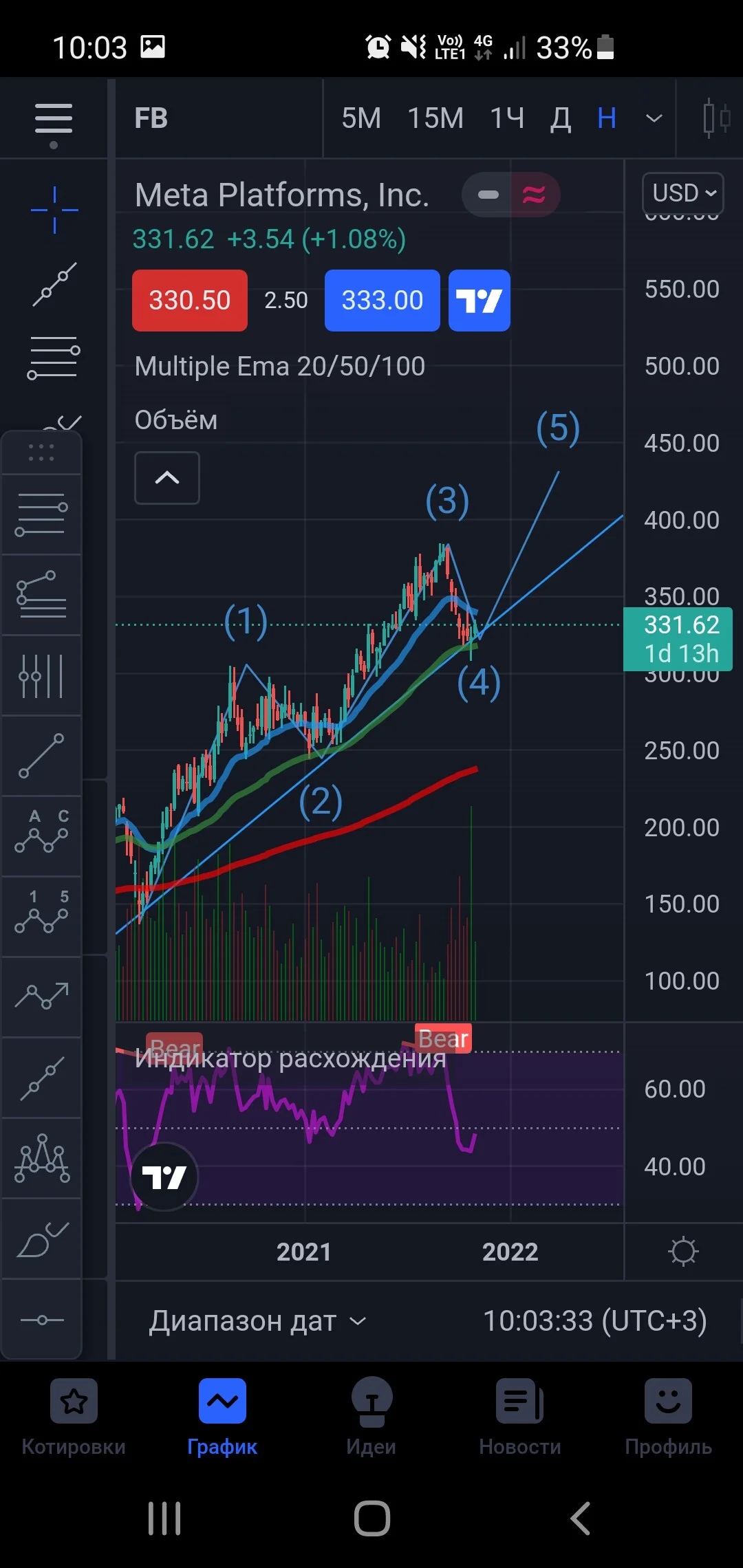Tap the Android back button
The height and width of the screenshot is (1568, 743).
580,1518
